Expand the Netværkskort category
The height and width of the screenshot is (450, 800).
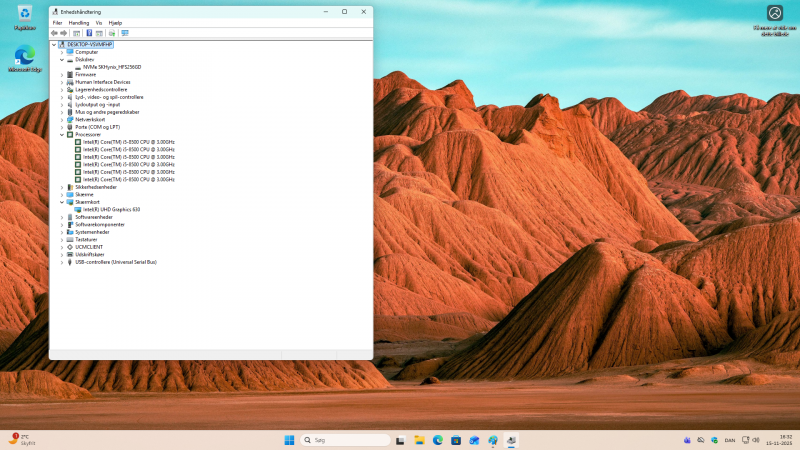click(61, 119)
